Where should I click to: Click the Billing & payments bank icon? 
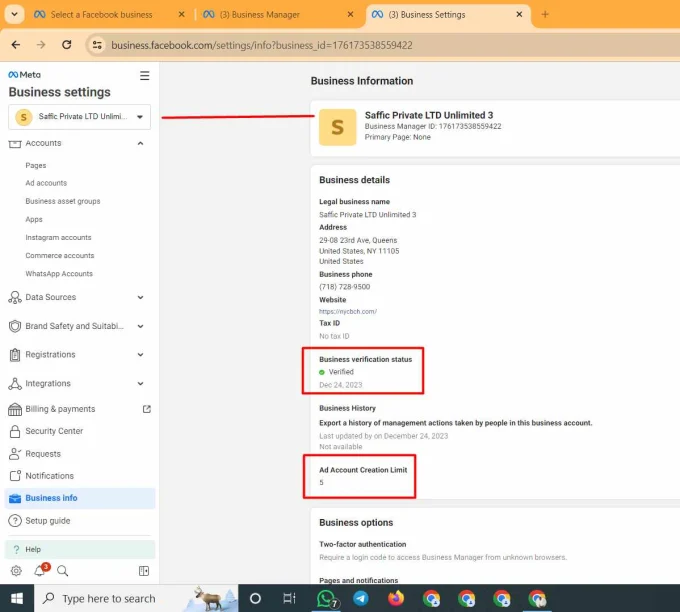tap(15, 409)
